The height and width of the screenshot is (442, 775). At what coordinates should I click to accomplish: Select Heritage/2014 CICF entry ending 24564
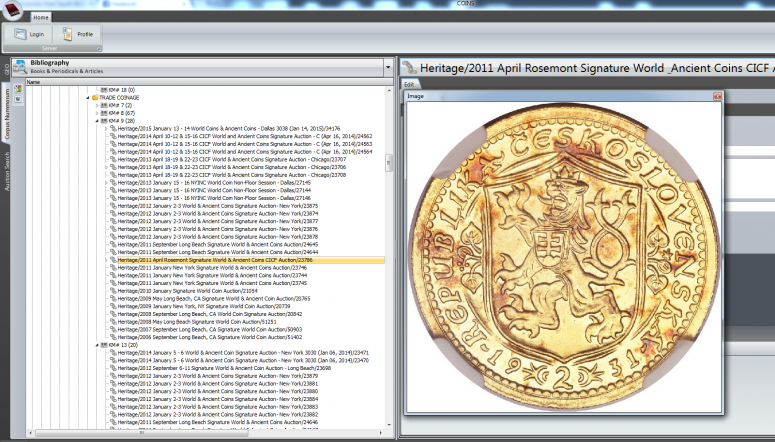pos(245,152)
